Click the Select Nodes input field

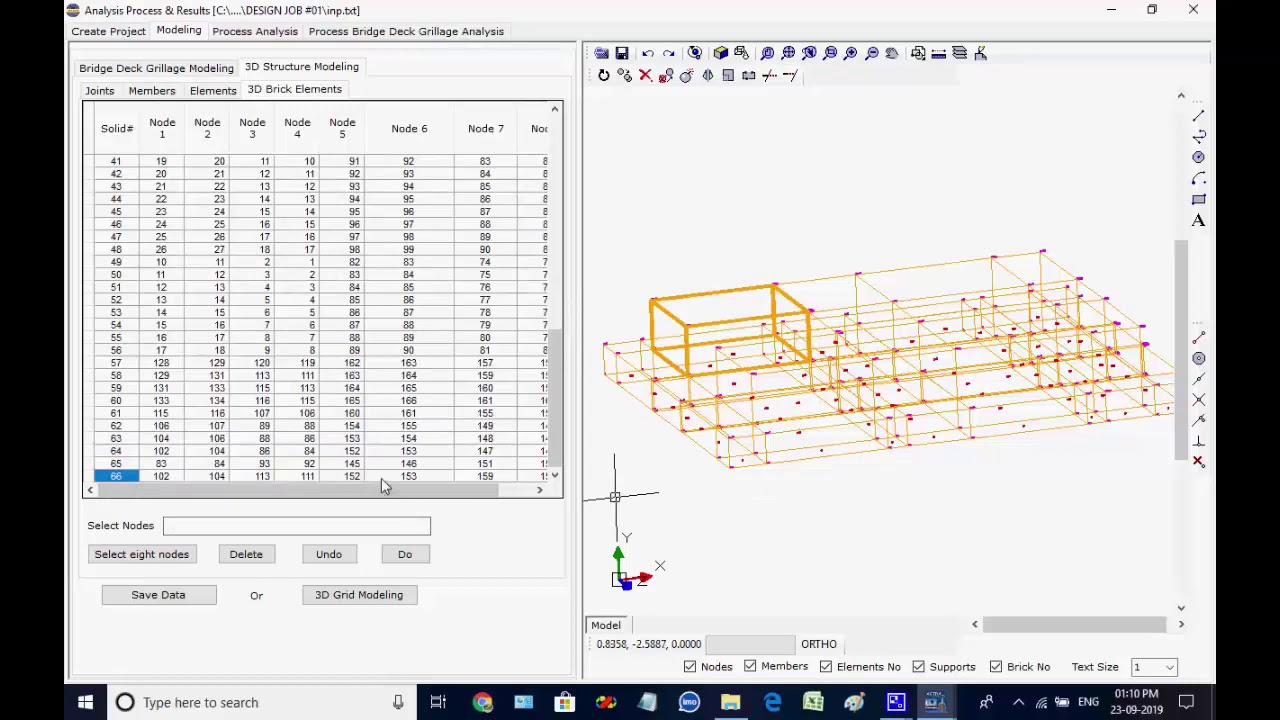click(x=297, y=526)
